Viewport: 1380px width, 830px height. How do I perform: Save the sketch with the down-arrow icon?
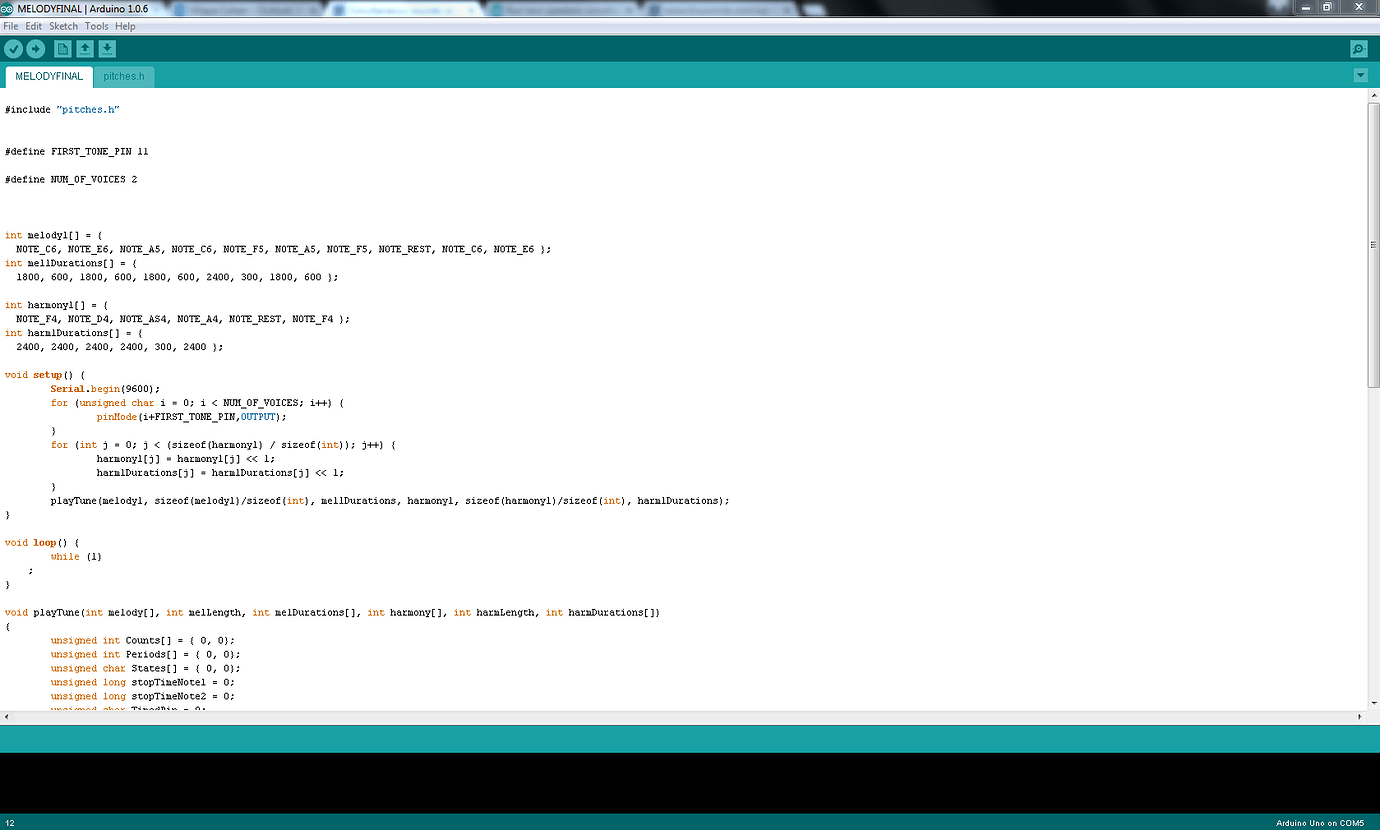[x=107, y=47]
